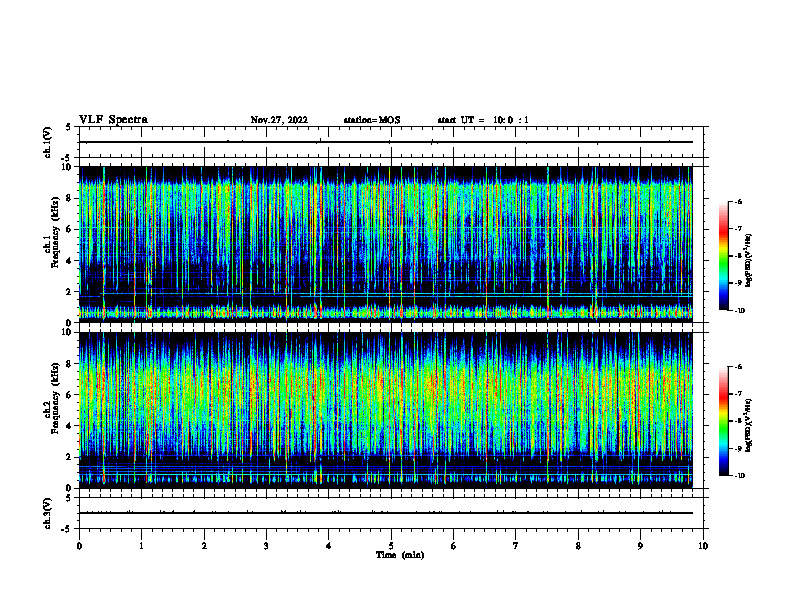Click the ch.2 spectrogram color scale bar
Image resolution: width=792 pixels, height=612 pixels.
(723, 421)
